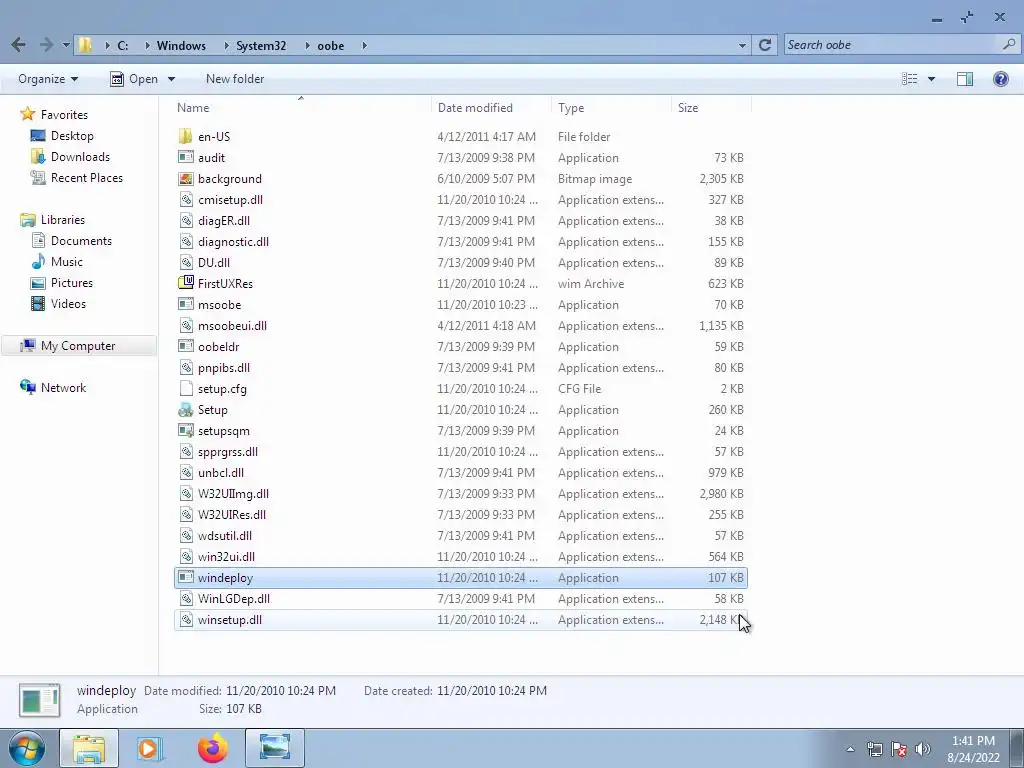Open the Organize menu
Screen dimensions: 1024x768
point(48,79)
